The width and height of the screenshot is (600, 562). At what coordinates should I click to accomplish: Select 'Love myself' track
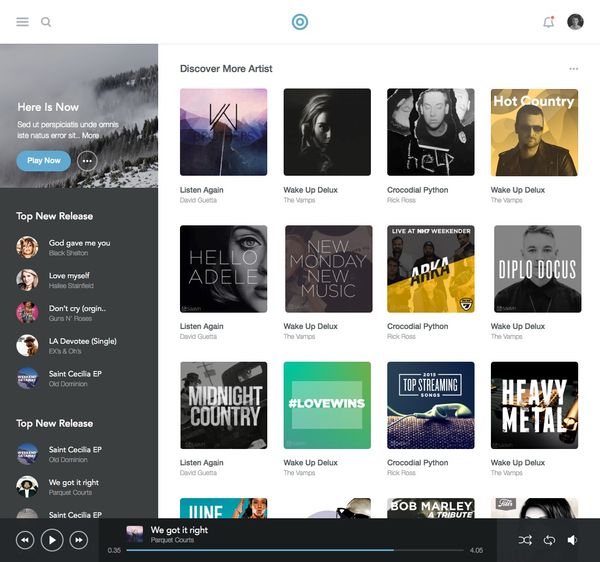tap(79, 280)
